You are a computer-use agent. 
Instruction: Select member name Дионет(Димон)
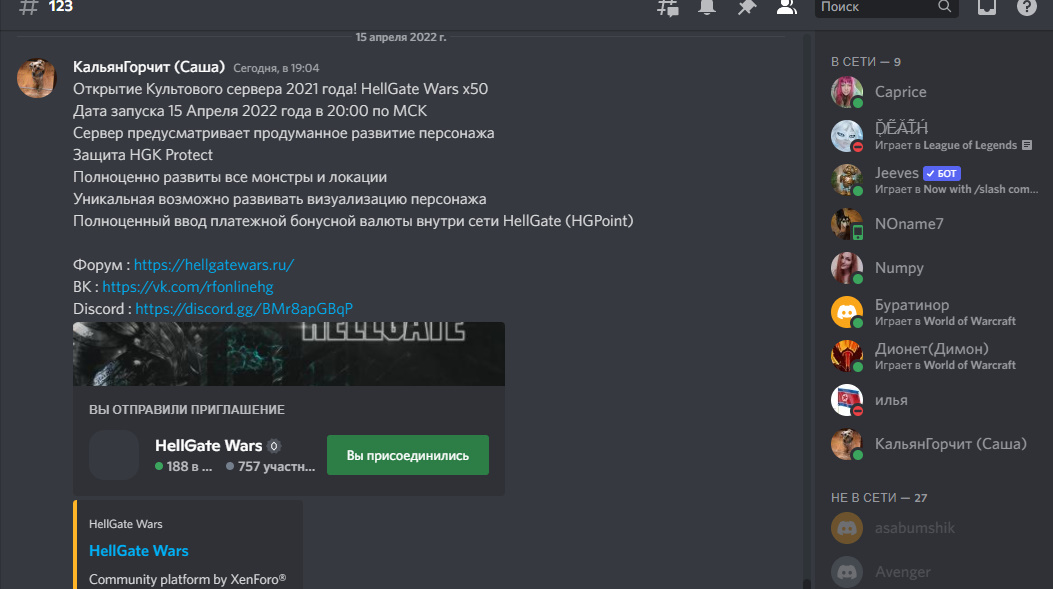931,349
